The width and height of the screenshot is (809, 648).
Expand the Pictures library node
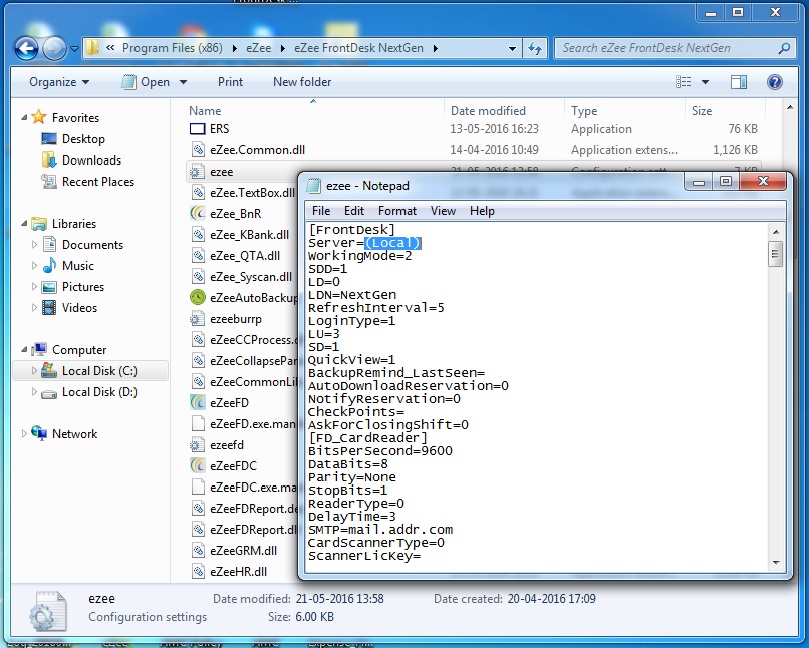click(34, 287)
